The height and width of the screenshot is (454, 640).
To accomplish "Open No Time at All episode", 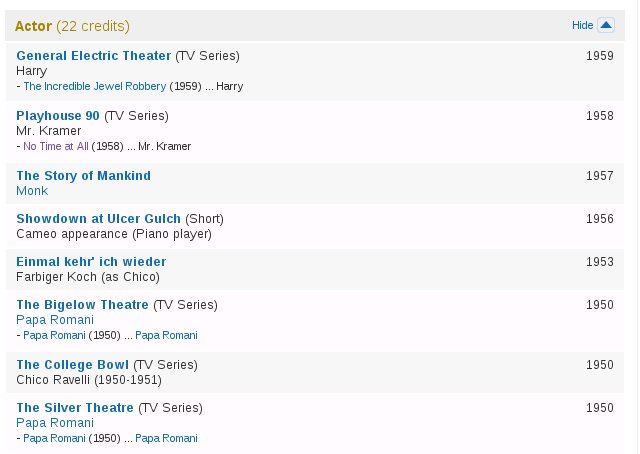I will [x=56, y=146].
